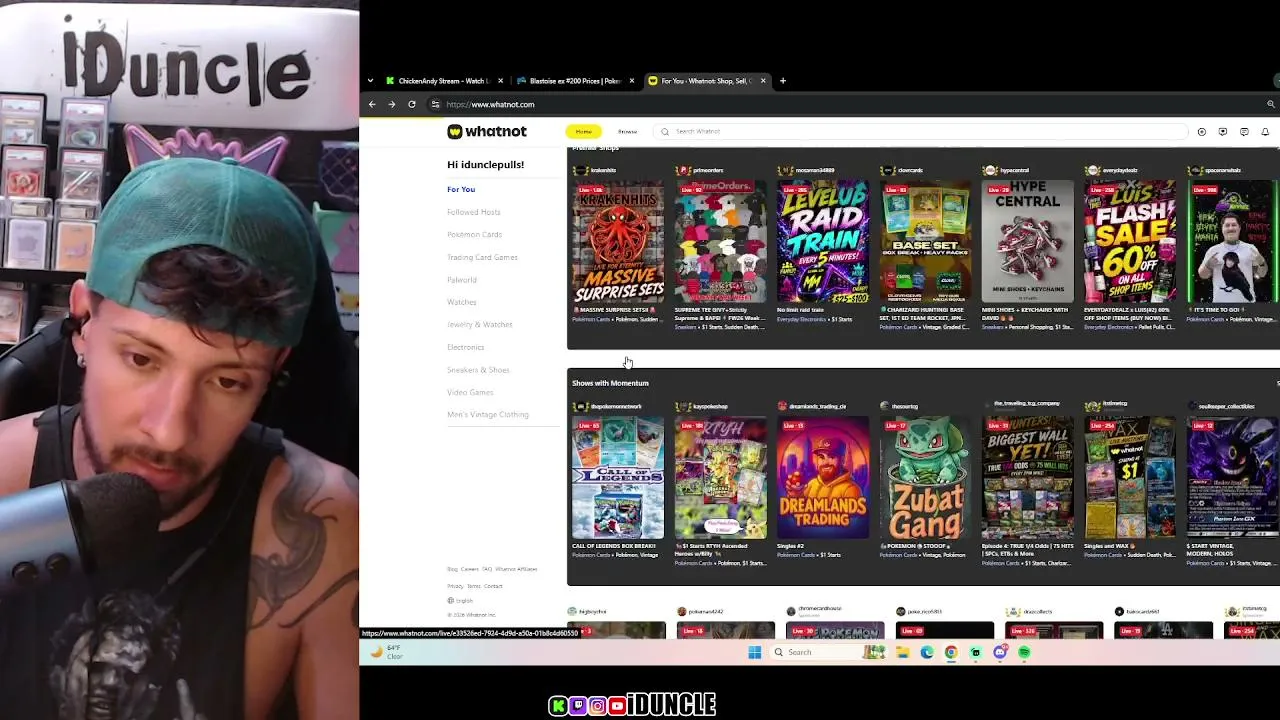Open the Flash Sale 60% off stream
Image resolution: width=1280 pixels, height=720 pixels.
(1130, 242)
